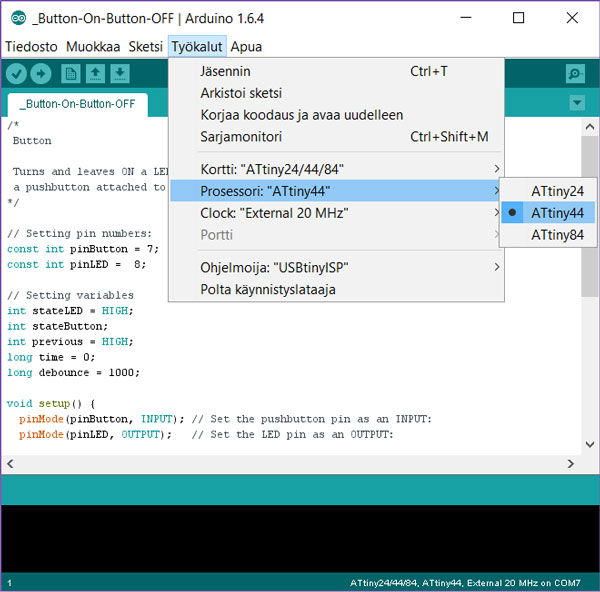Viewport: 600px width, 592px height.
Task: Click the black console output area
Action: coord(300,538)
